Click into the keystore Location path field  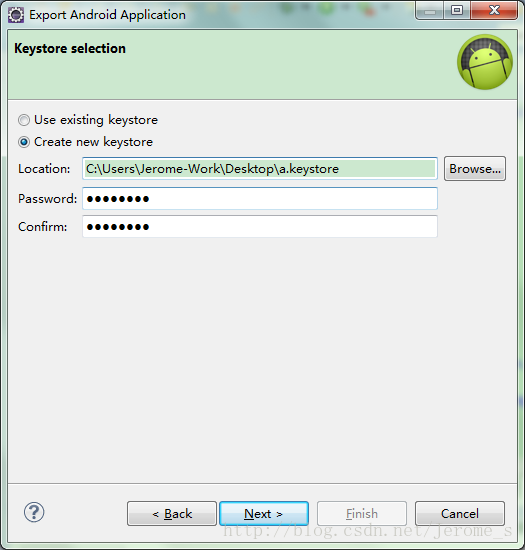(260, 169)
